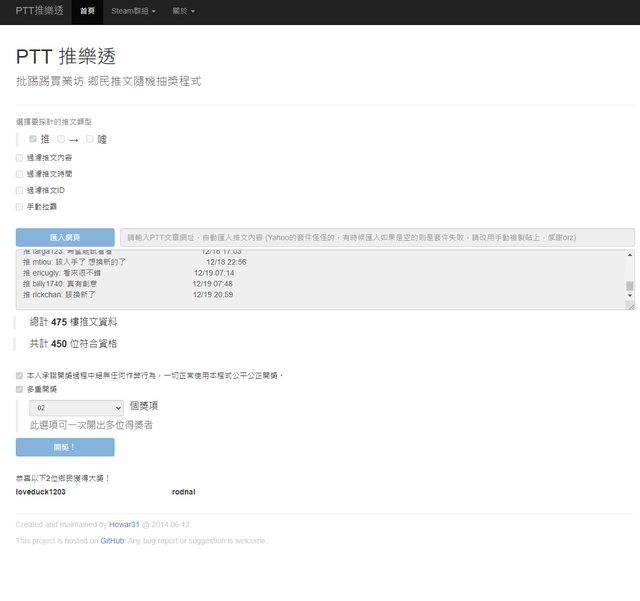Toggle the 推 comment type checkbox
640x601 pixels.
[33, 139]
